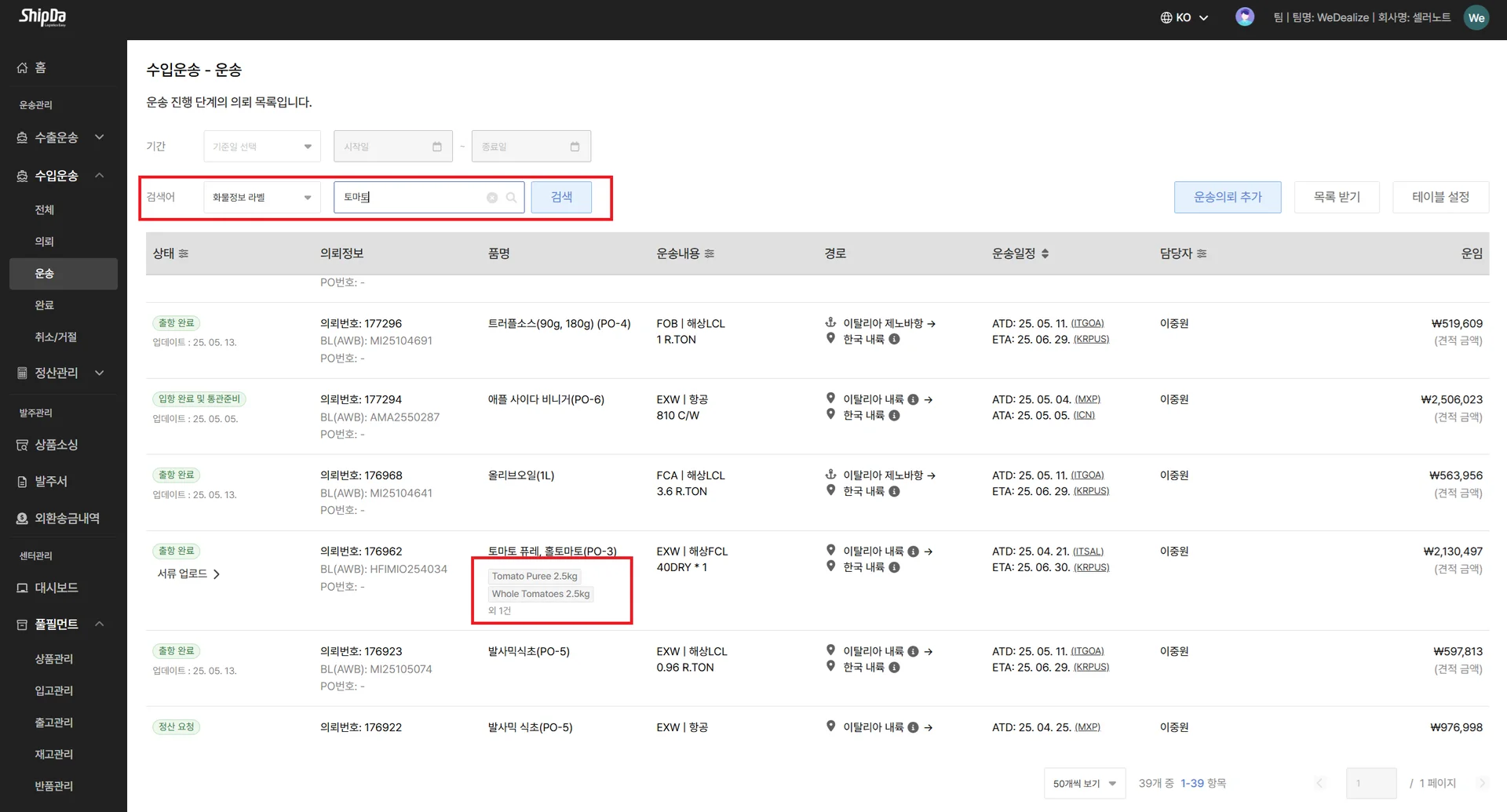Open 상품소싱 from the sidebar

click(x=56, y=445)
